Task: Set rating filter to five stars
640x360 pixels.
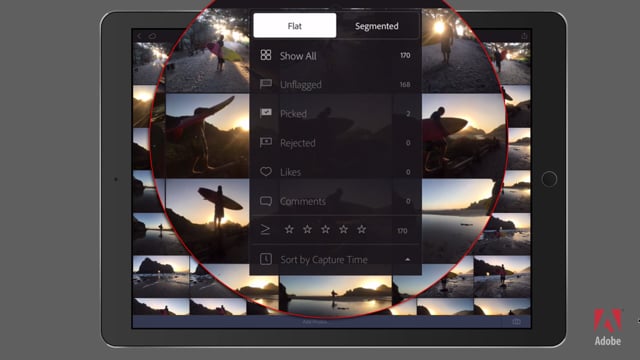Action: click(362, 229)
